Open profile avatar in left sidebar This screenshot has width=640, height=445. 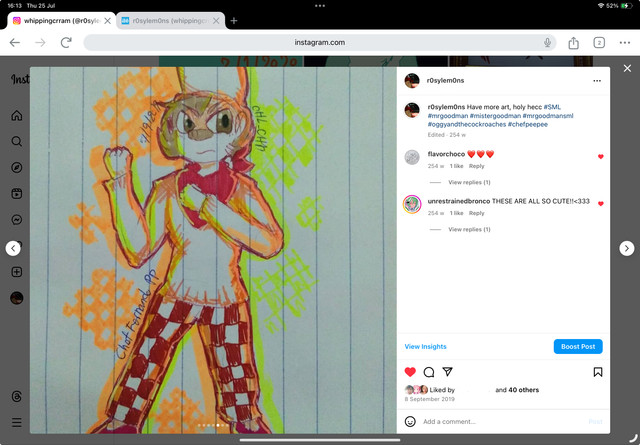point(17,298)
